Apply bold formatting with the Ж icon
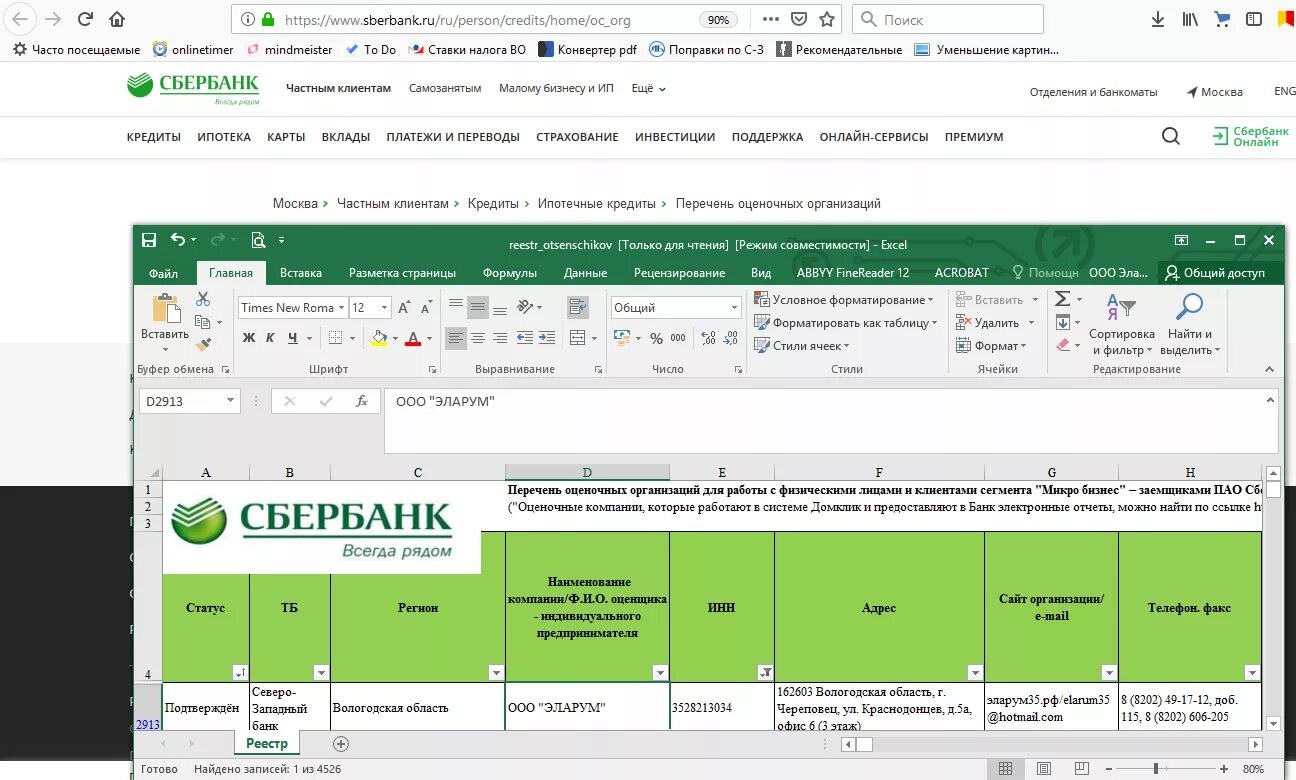Viewport: 1296px width, 780px height. [248, 337]
